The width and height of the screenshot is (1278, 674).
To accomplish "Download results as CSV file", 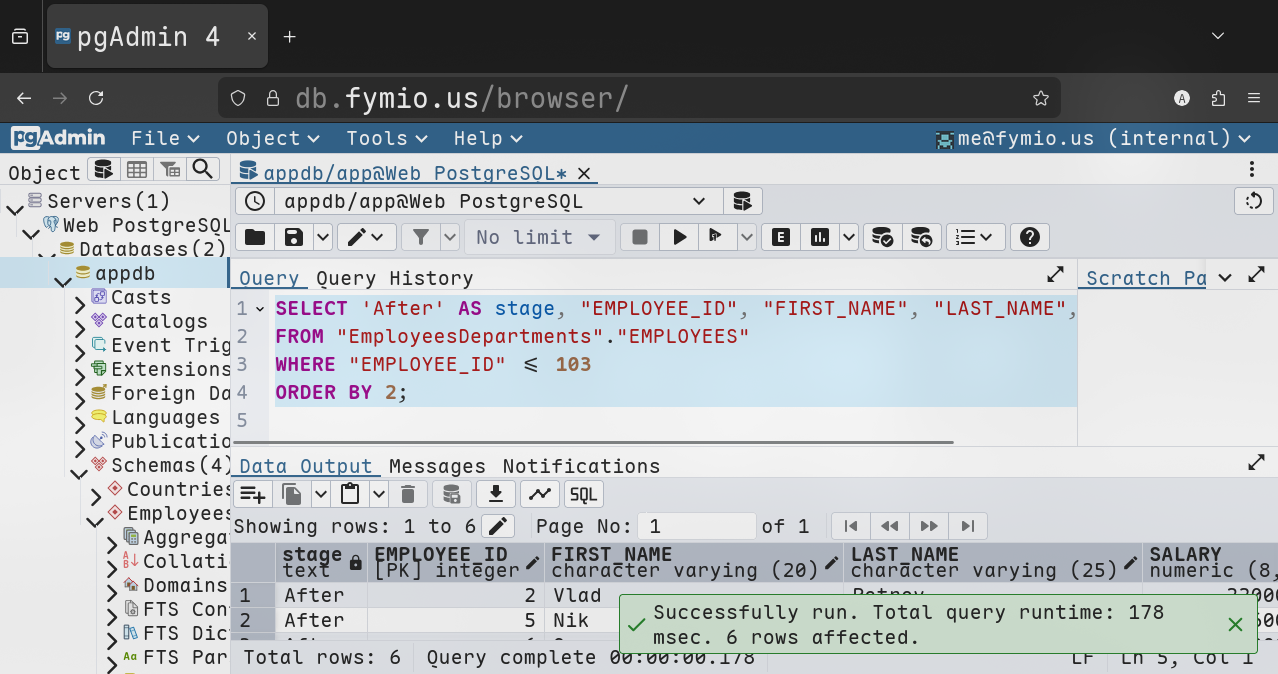I will pos(495,494).
